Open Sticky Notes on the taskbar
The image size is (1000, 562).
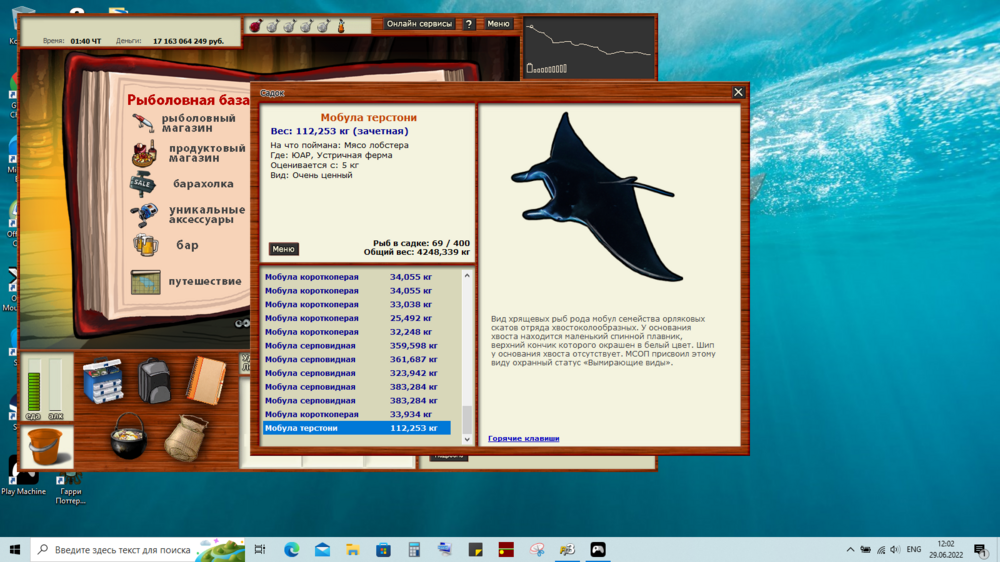tap(475, 549)
